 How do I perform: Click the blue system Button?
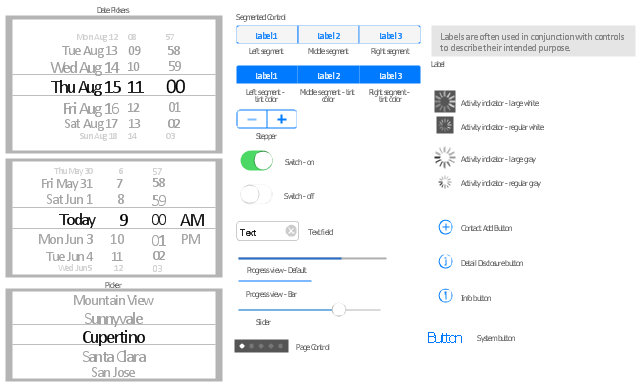(445, 338)
